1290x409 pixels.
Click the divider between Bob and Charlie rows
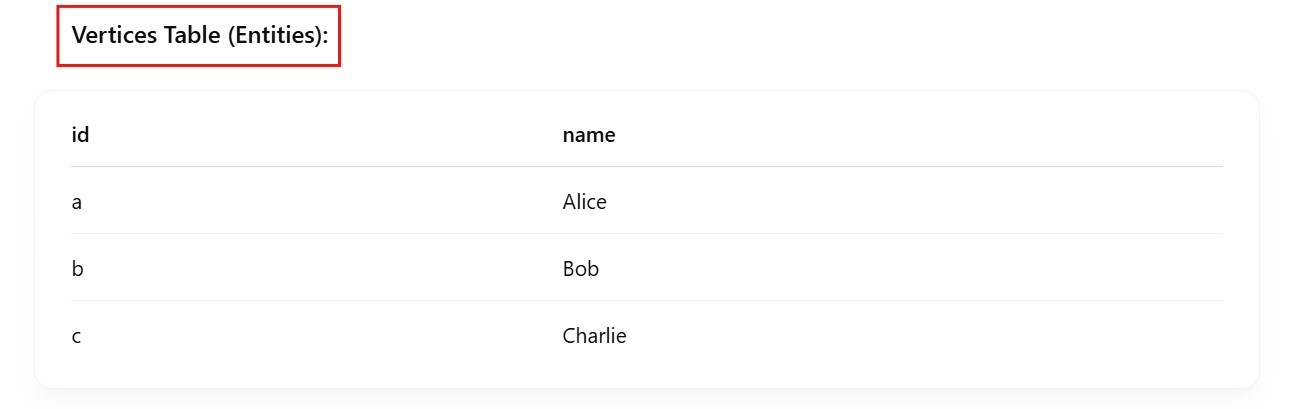646,301
